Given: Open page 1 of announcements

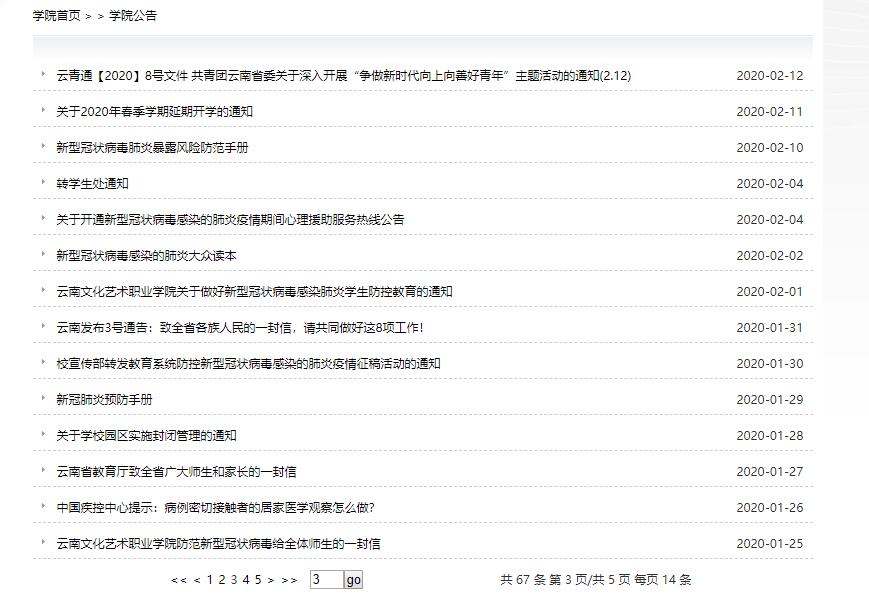Looking at the screenshot, I should (x=210, y=580).
